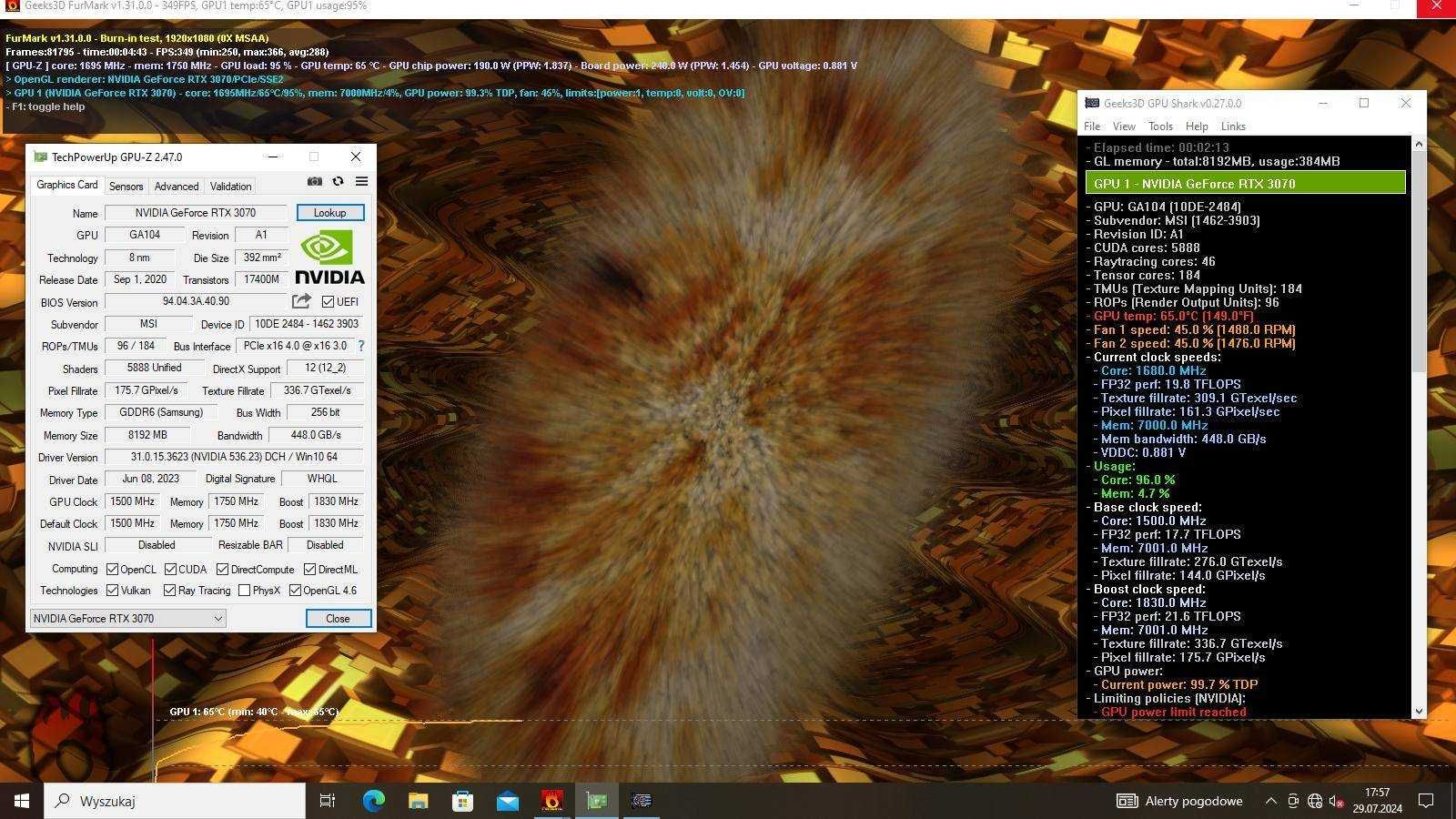Switch to the Sensors tab
This screenshot has height=819, width=1456.
click(126, 187)
